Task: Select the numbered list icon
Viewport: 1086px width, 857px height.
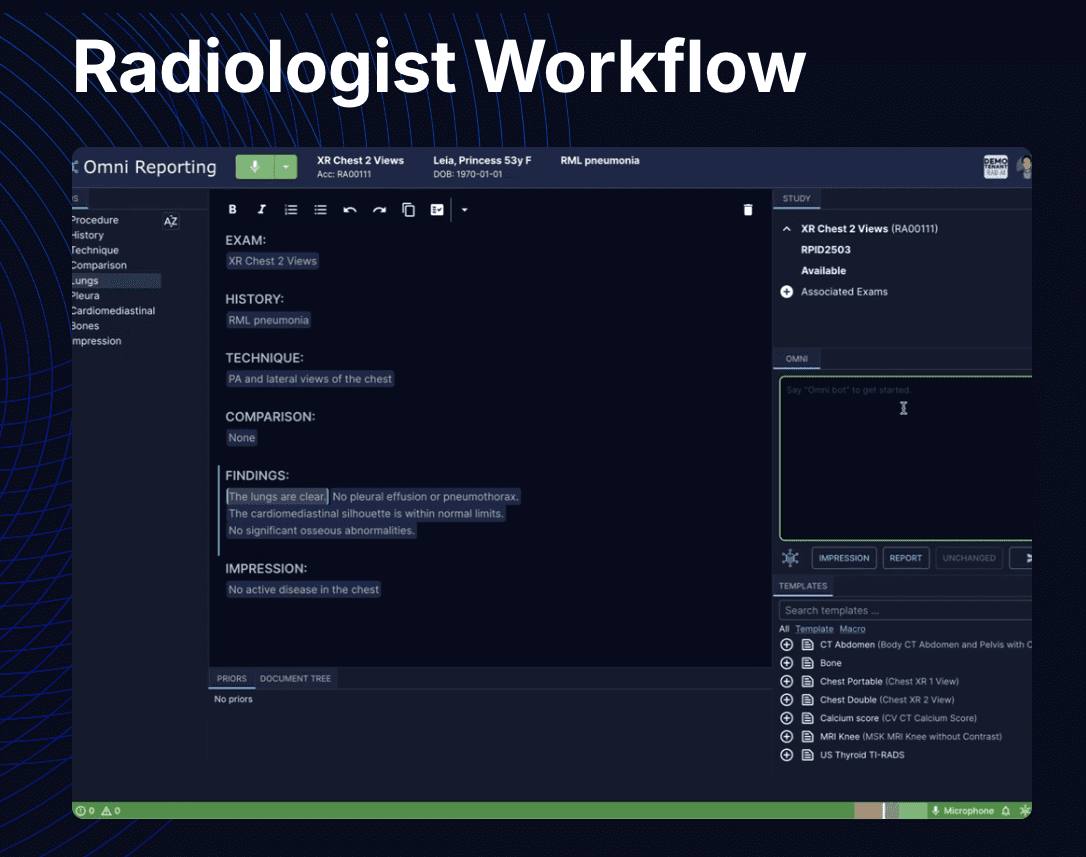Action: 290,209
